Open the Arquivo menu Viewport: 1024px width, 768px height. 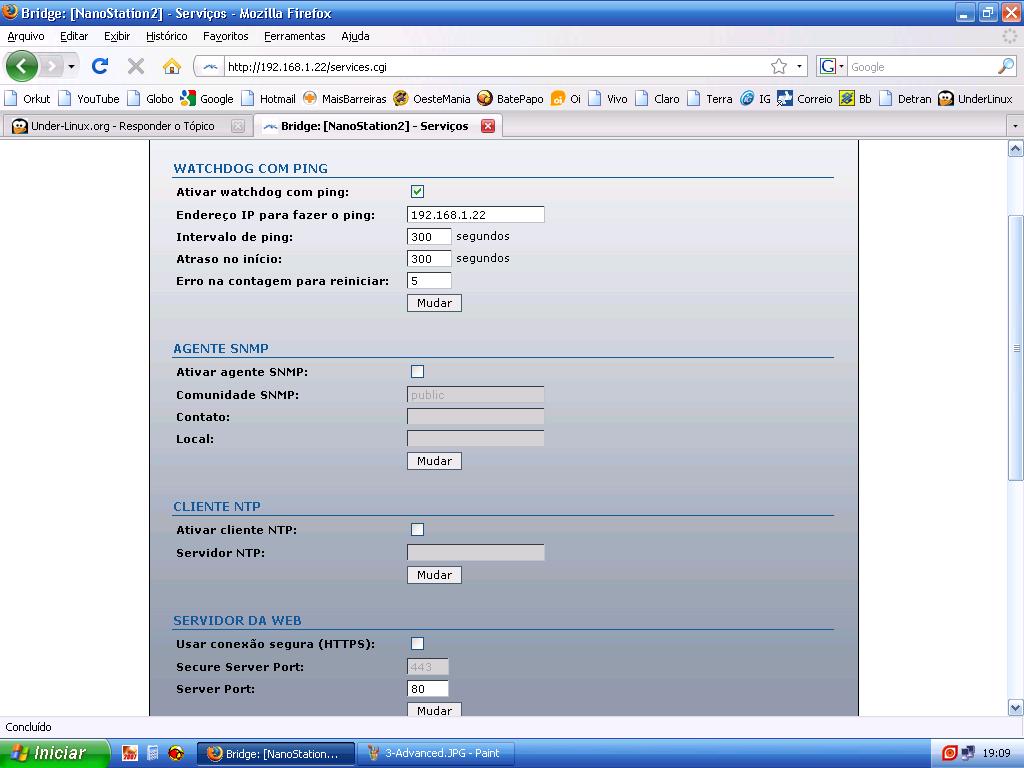pos(25,36)
